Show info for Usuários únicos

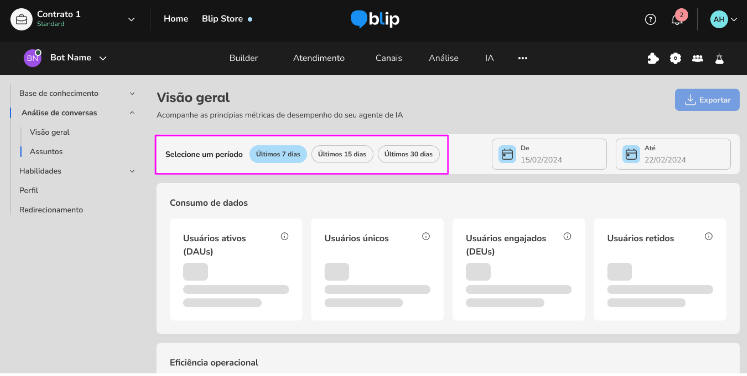coord(426,236)
